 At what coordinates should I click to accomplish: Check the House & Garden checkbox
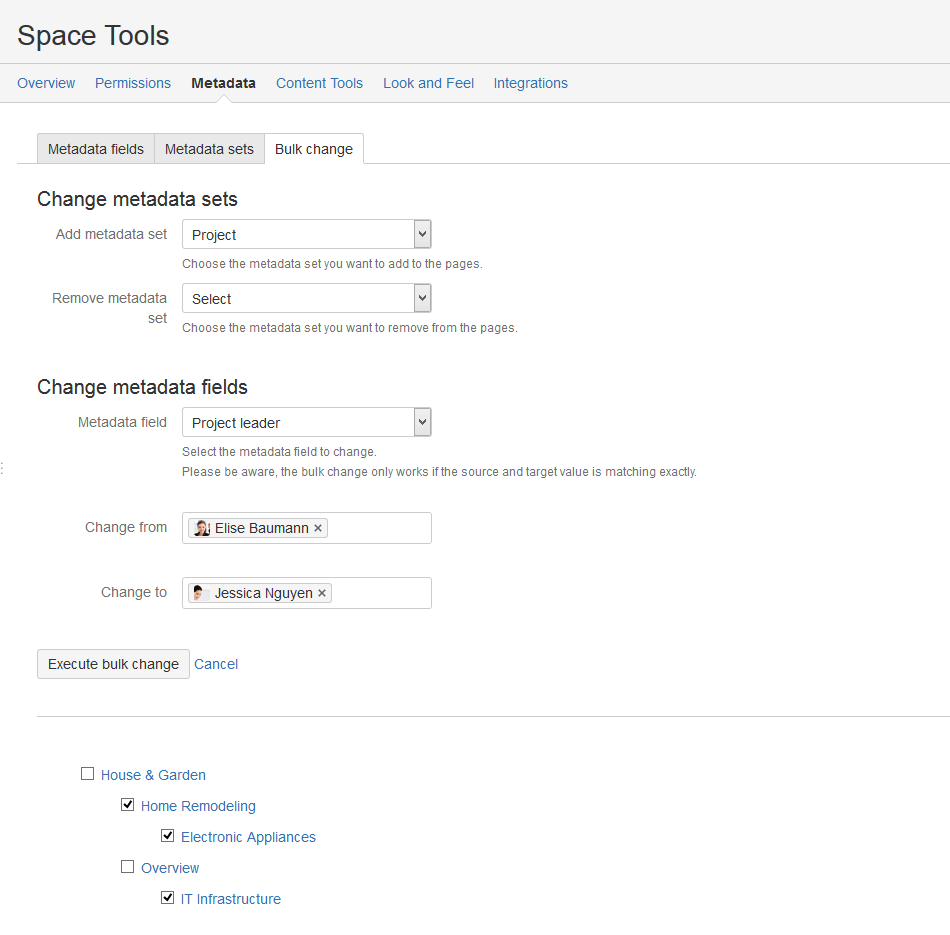88,774
